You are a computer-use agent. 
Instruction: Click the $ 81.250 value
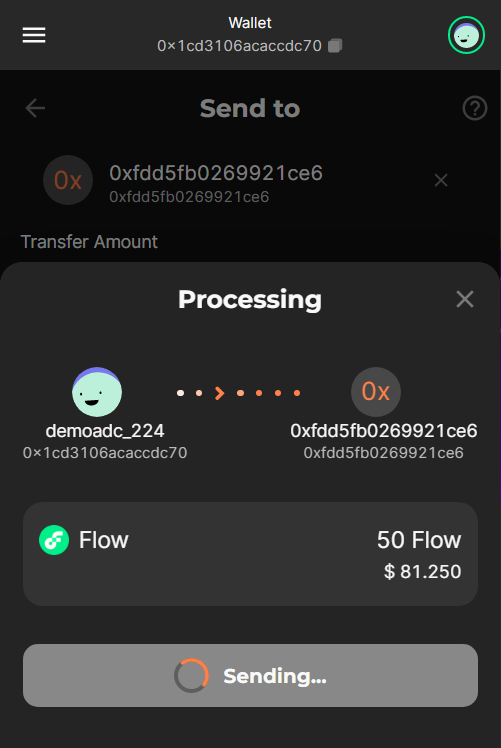click(422, 571)
